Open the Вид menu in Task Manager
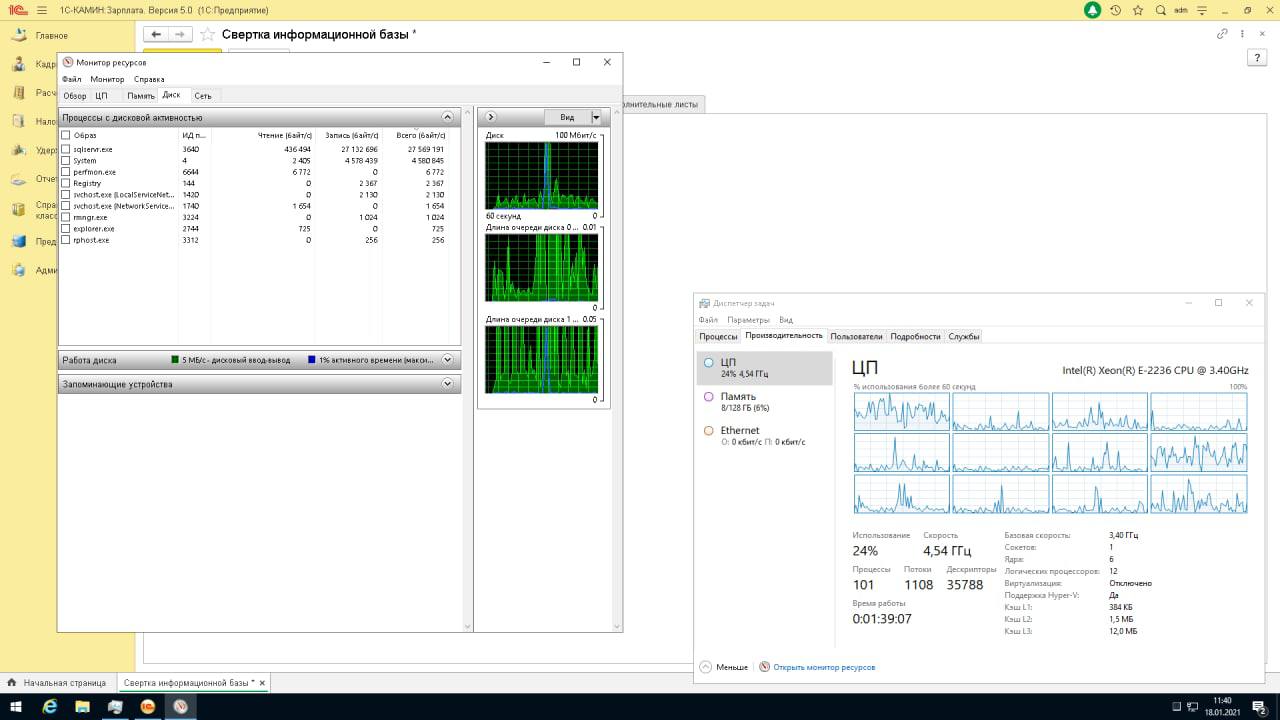Screen dimensions: 1280x720 click(786, 320)
